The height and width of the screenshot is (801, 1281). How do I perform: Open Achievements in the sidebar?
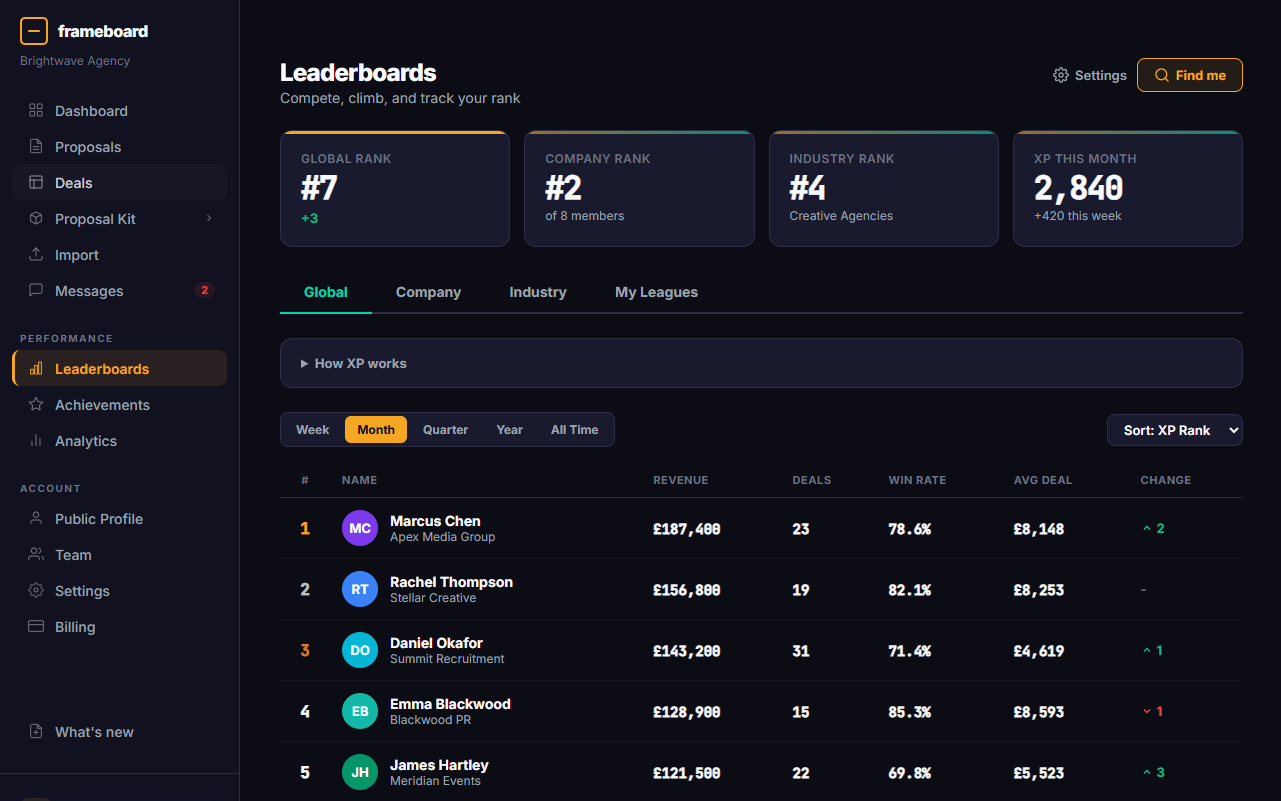coord(120,405)
